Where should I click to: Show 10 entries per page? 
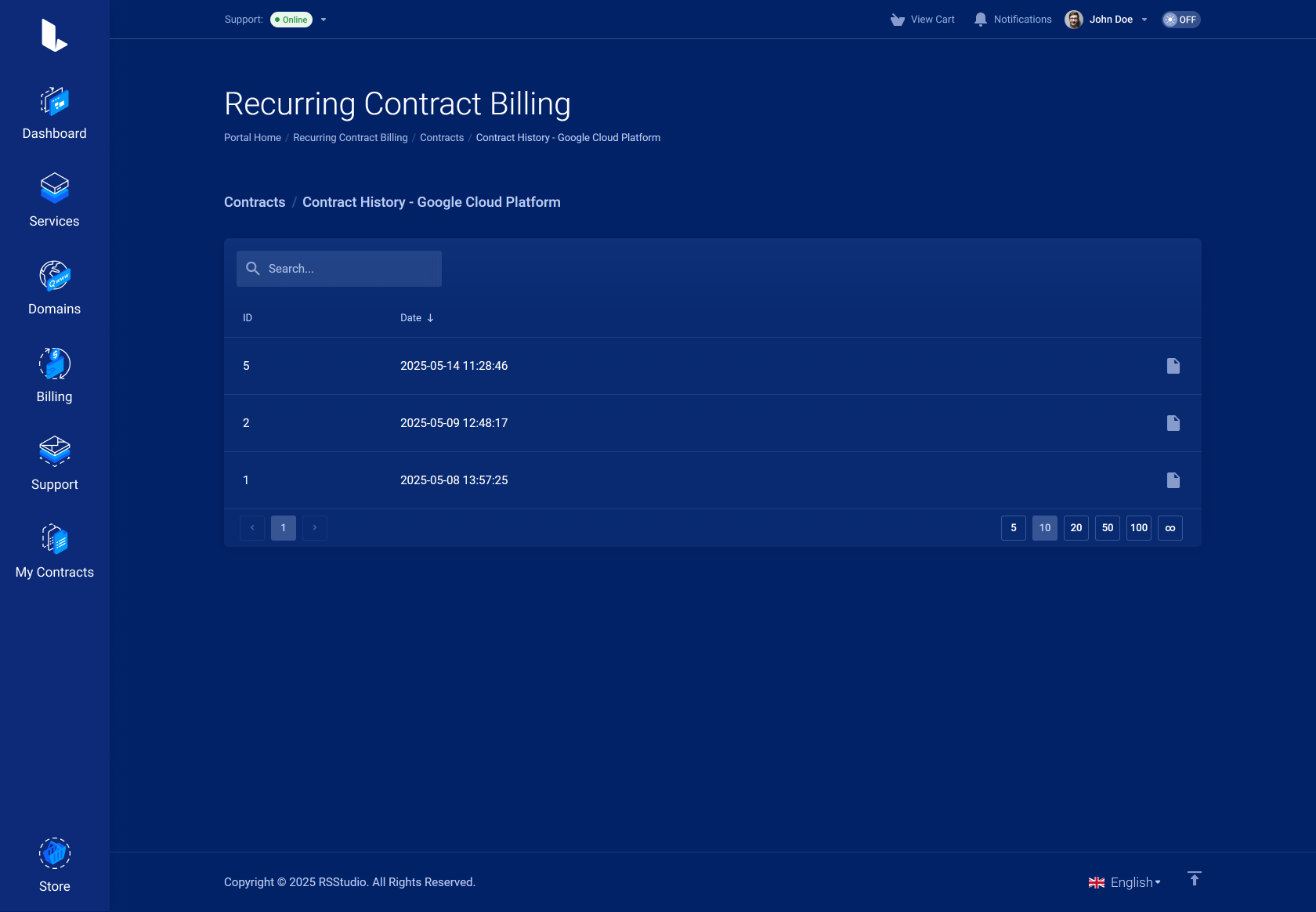coord(1045,528)
